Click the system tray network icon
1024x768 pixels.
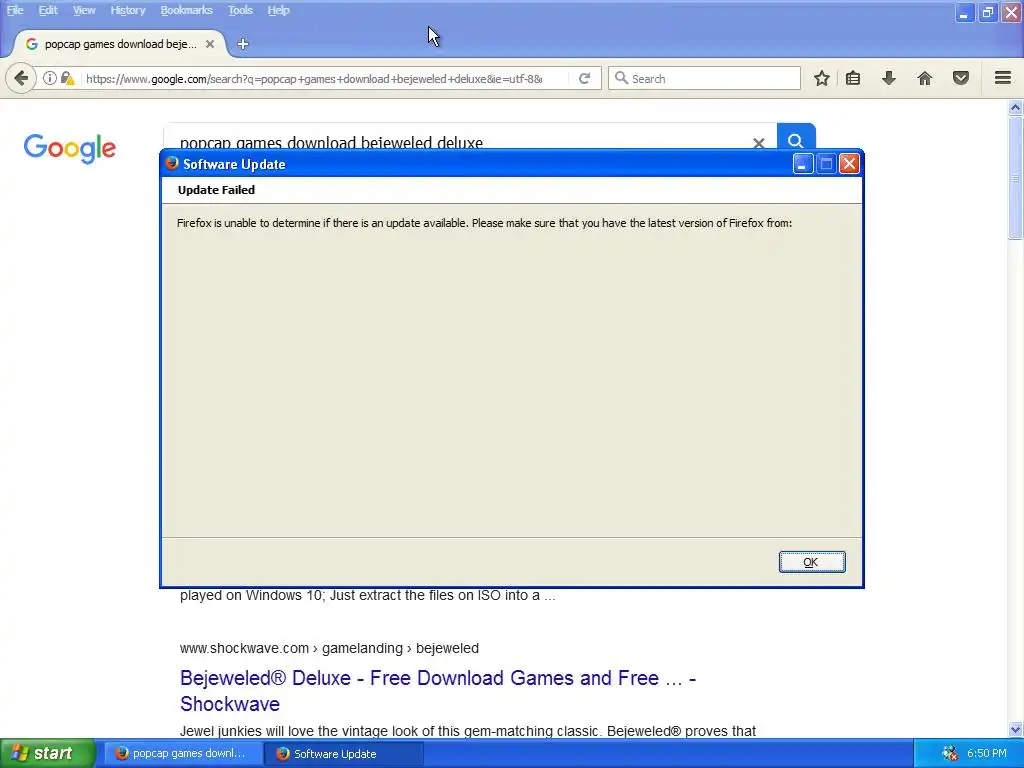pos(950,754)
